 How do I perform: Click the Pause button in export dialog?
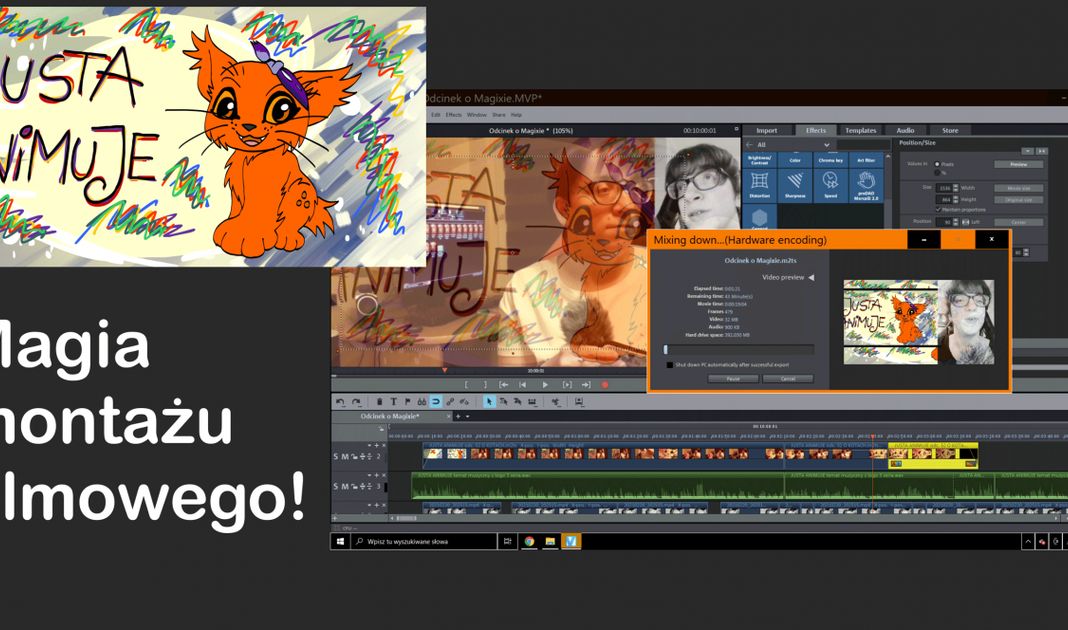[733, 379]
